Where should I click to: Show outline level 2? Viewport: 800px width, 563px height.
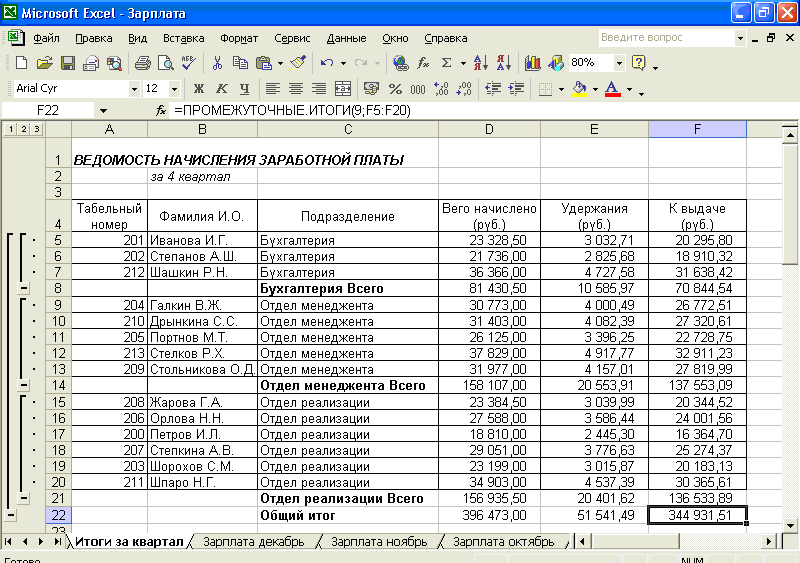[x=23, y=129]
